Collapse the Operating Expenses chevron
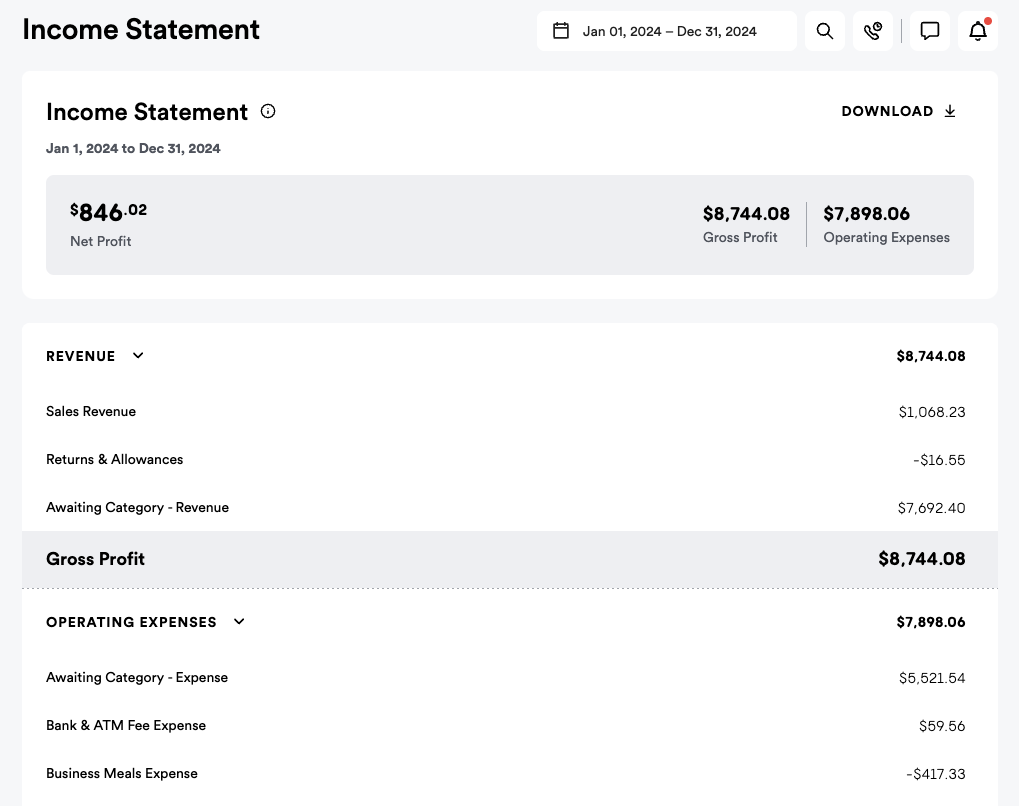The height and width of the screenshot is (806, 1019). click(239, 622)
